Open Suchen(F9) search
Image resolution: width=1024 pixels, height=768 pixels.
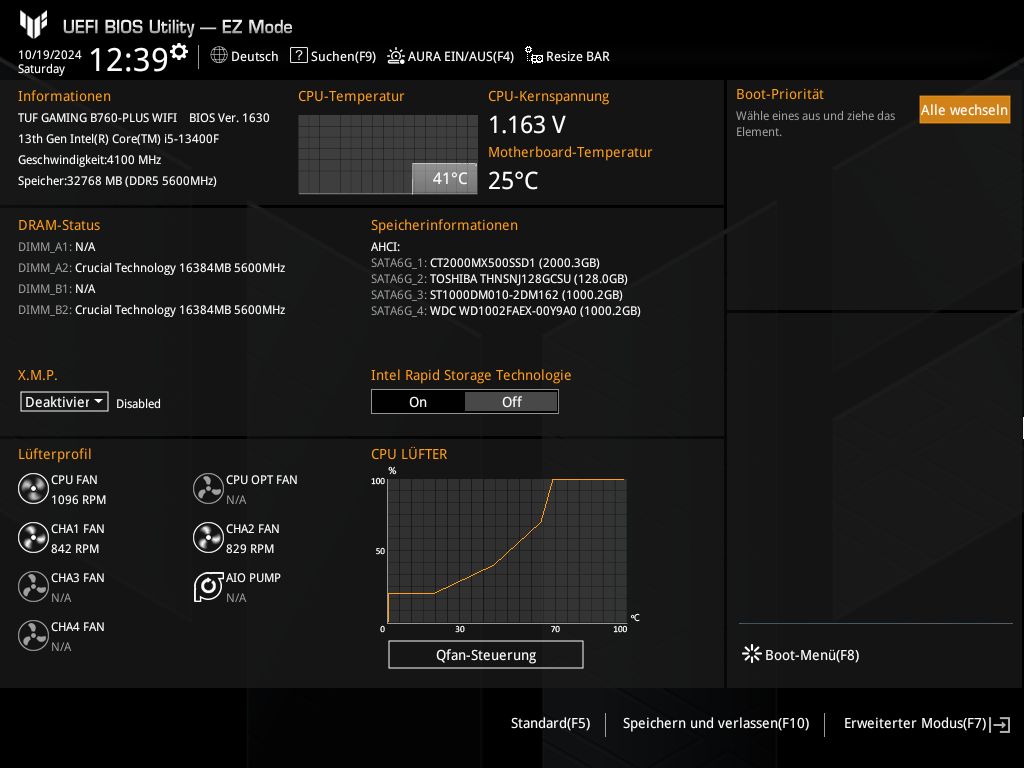pos(344,56)
